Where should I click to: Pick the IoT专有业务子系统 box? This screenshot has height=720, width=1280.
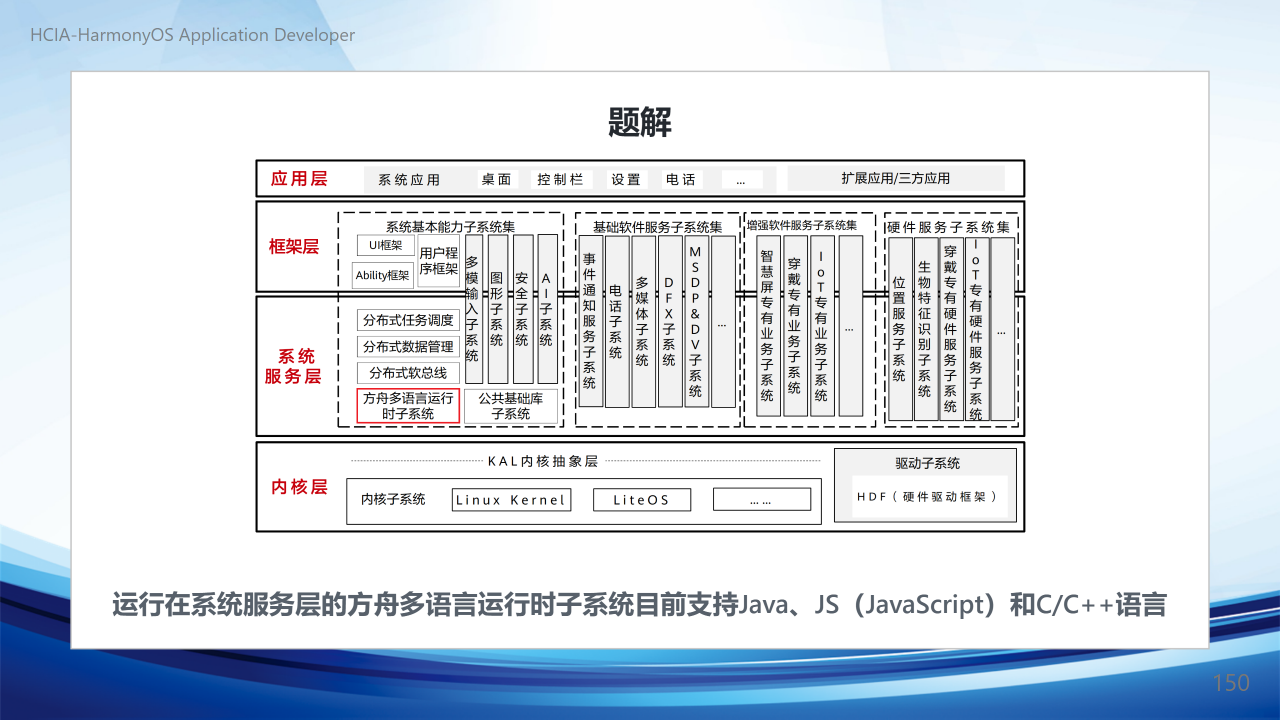click(x=822, y=326)
